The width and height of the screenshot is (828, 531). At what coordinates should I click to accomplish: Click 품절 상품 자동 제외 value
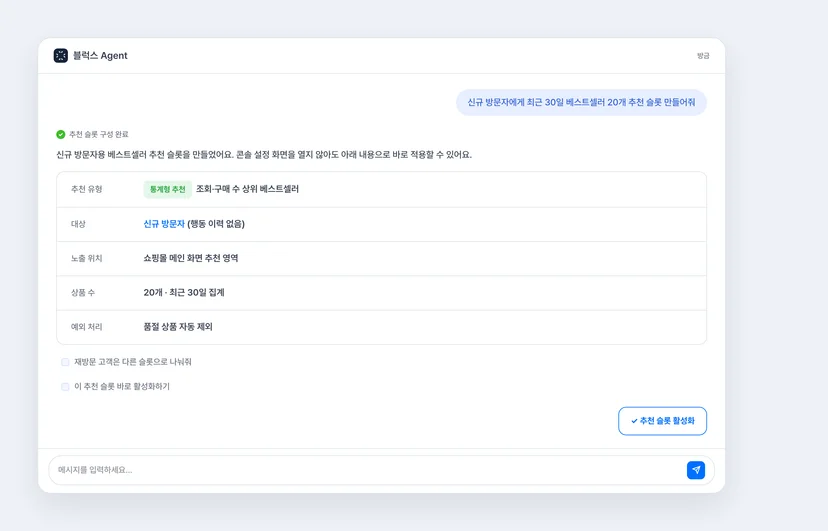coord(178,327)
